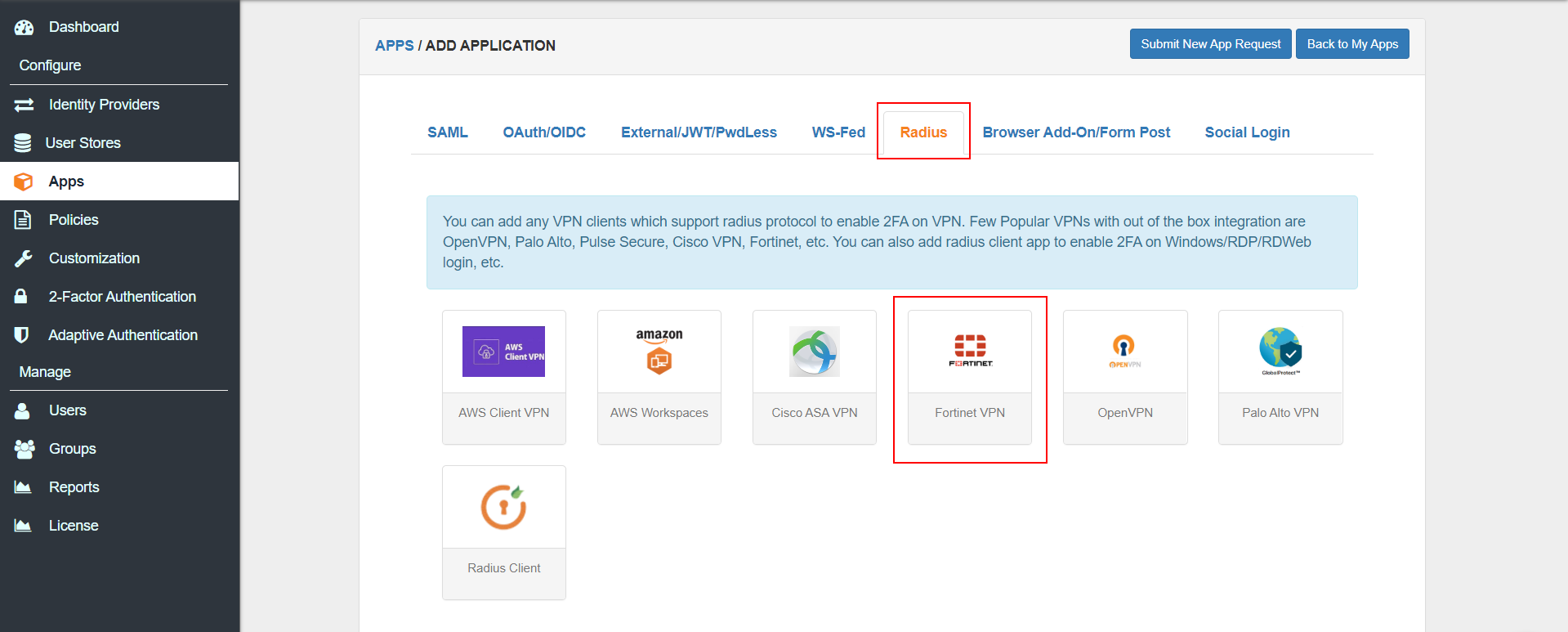Screen dimensions: 1568x632
Task: Click the Configure section heading
Action: point(50,65)
